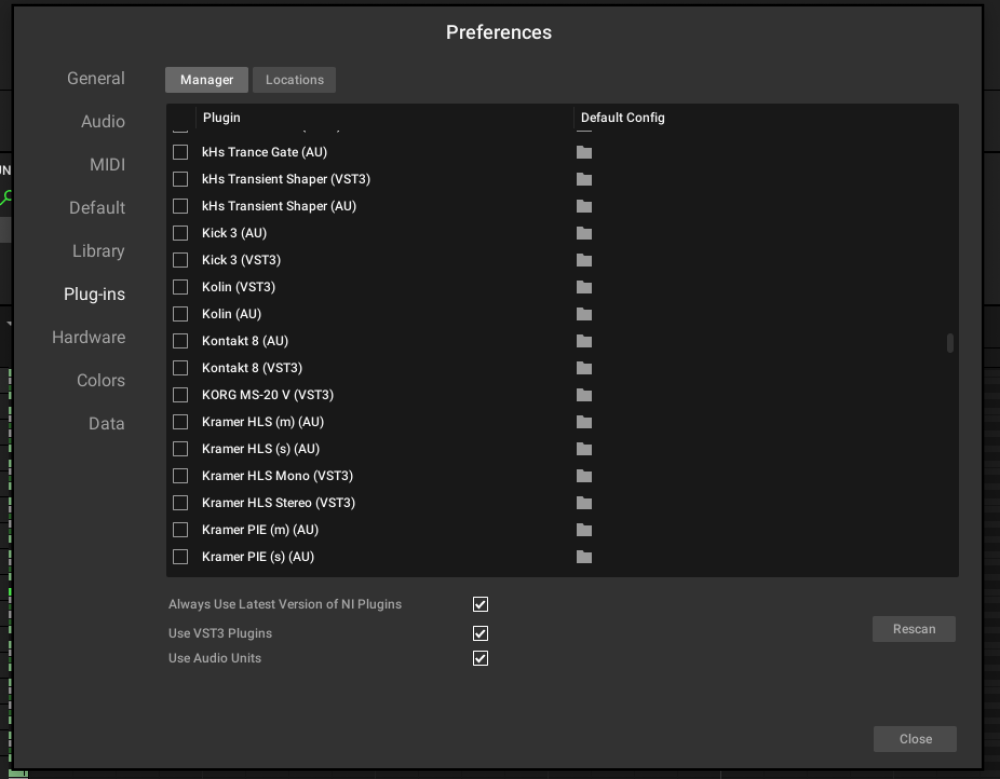Click folder icon for kHs Transient Shaper (VST3)

tap(584, 179)
